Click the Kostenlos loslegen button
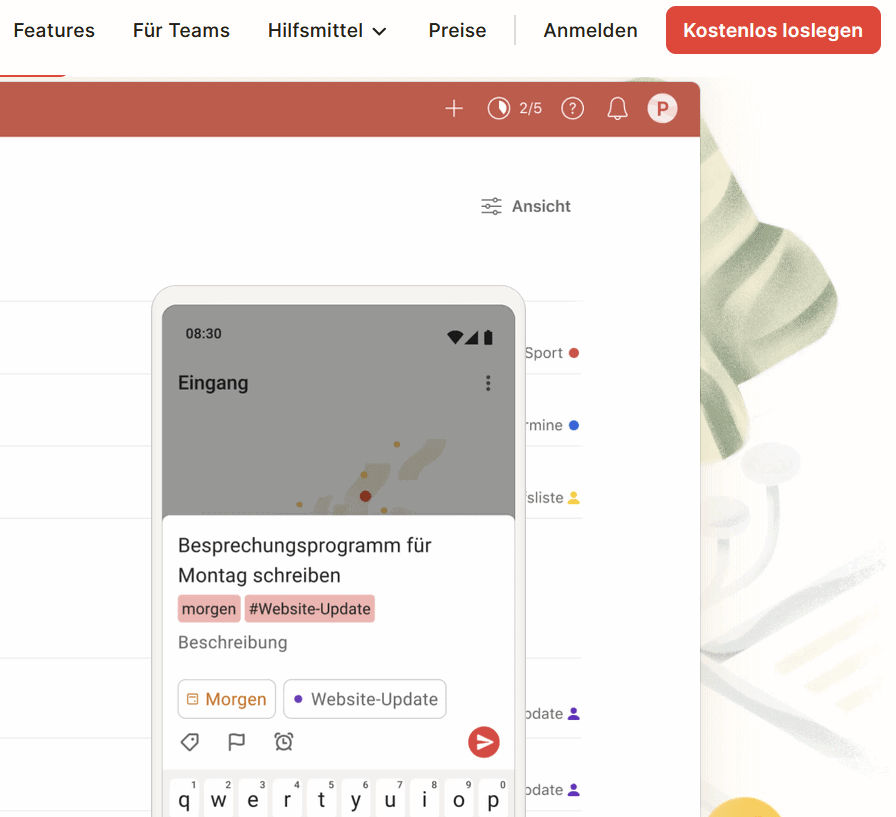Viewport: 896px width, 817px height. [x=773, y=31]
